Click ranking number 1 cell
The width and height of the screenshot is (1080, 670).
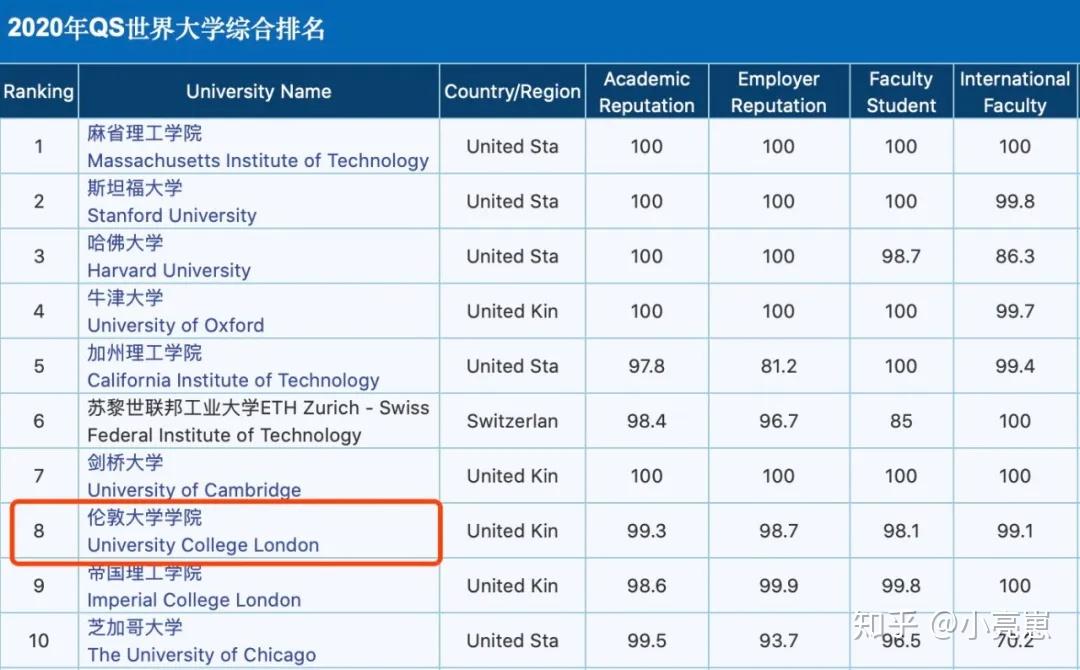coord(39,146)
